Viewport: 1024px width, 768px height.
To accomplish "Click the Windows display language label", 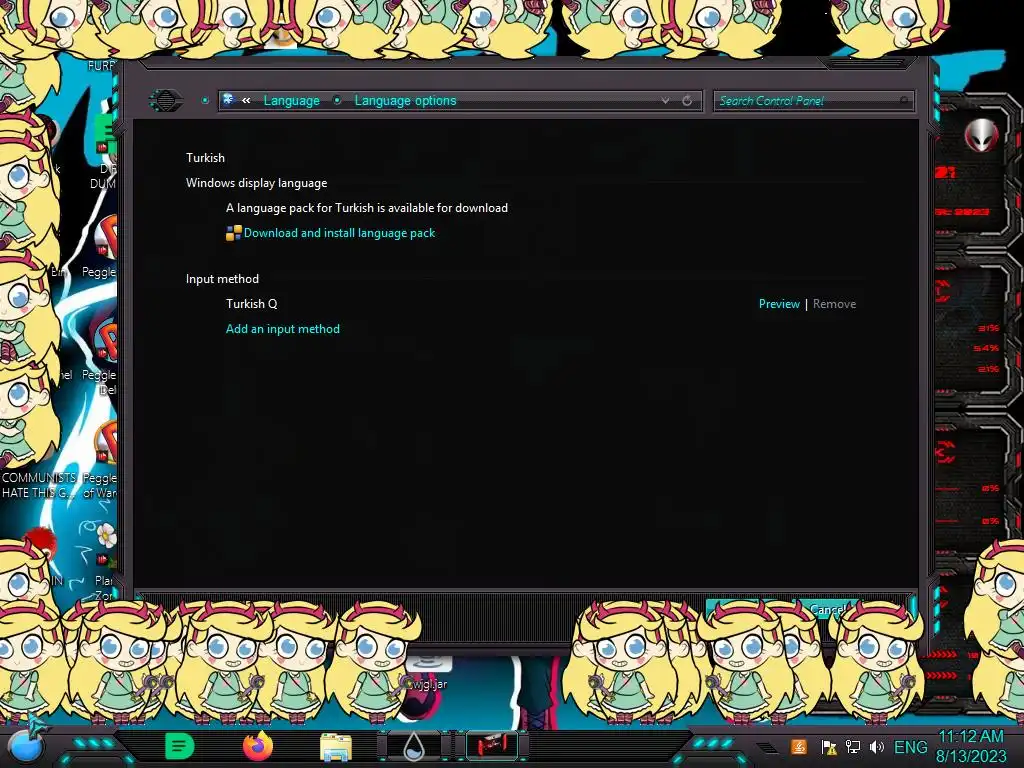I will click(256, 184).
